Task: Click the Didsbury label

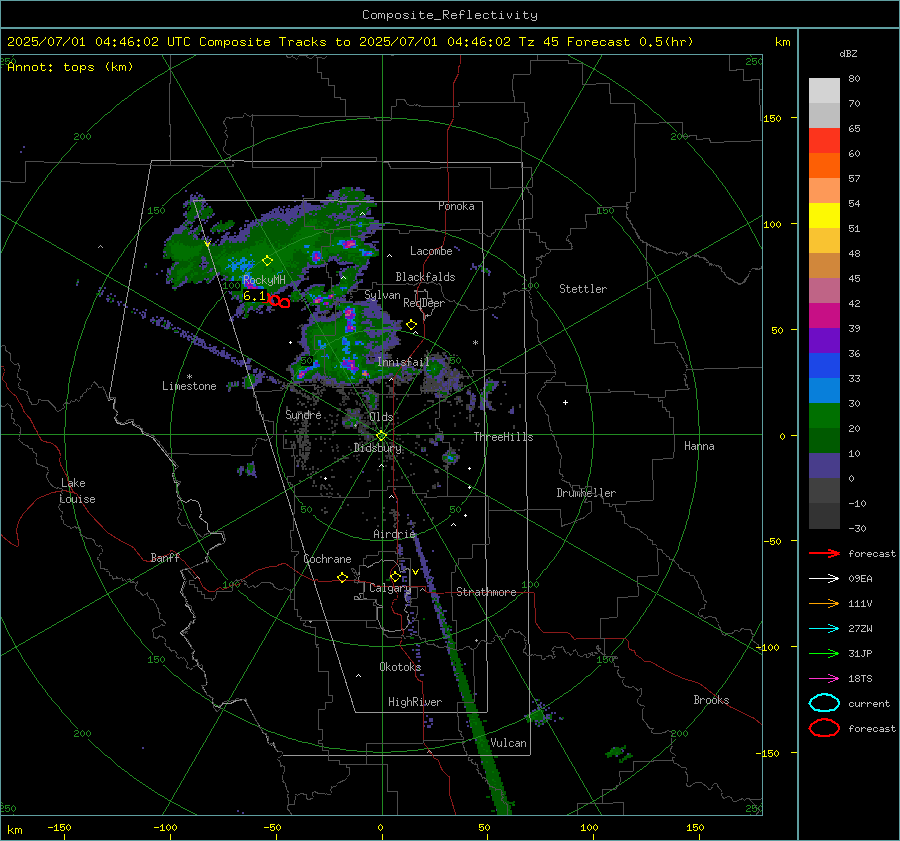Action: (378, 448)
